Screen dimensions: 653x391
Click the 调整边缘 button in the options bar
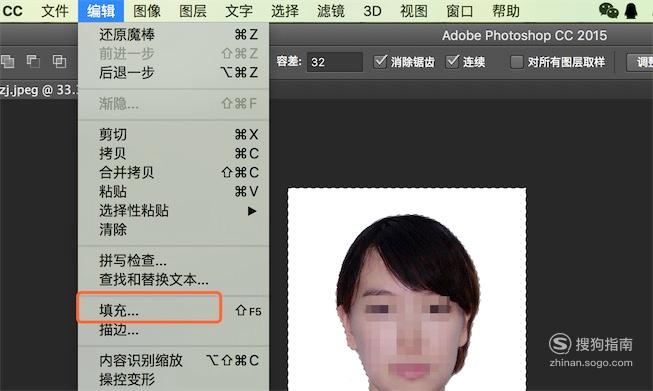pos(640,62)
